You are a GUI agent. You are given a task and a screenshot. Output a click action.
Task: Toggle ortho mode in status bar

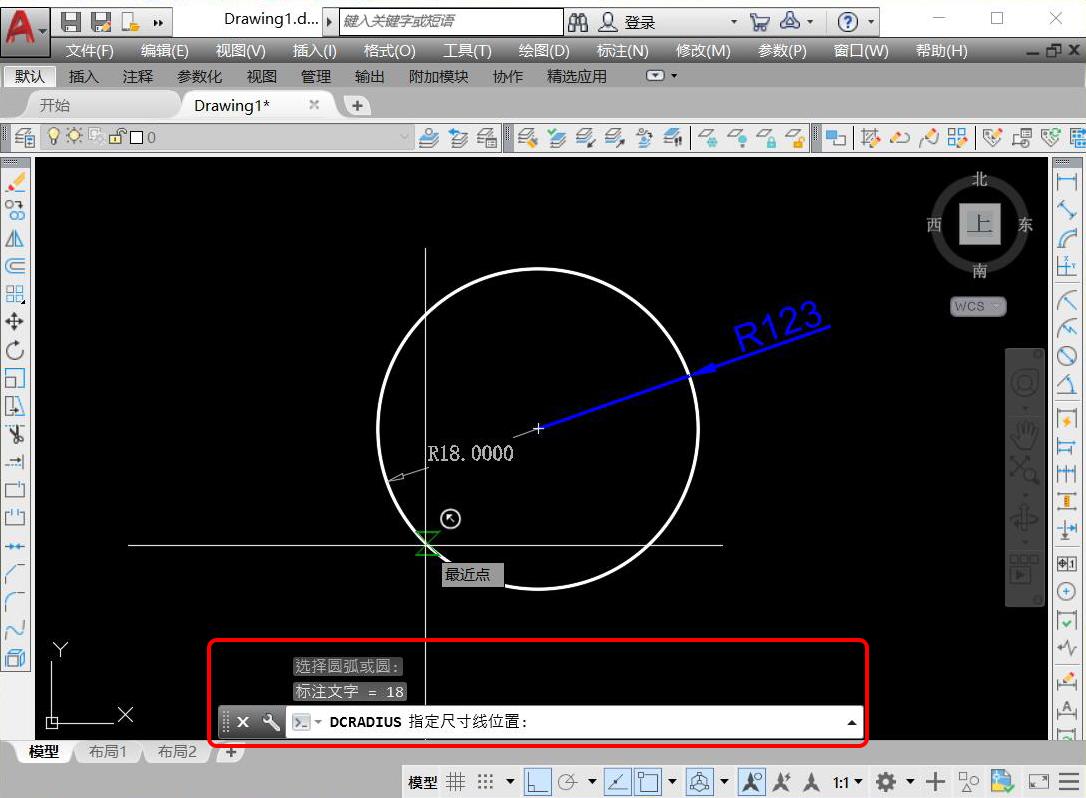point(537,781)
